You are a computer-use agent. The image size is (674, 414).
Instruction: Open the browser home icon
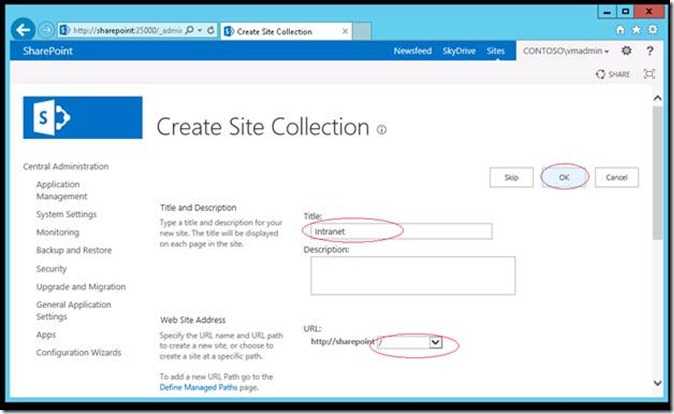click(x=620, y=30)
